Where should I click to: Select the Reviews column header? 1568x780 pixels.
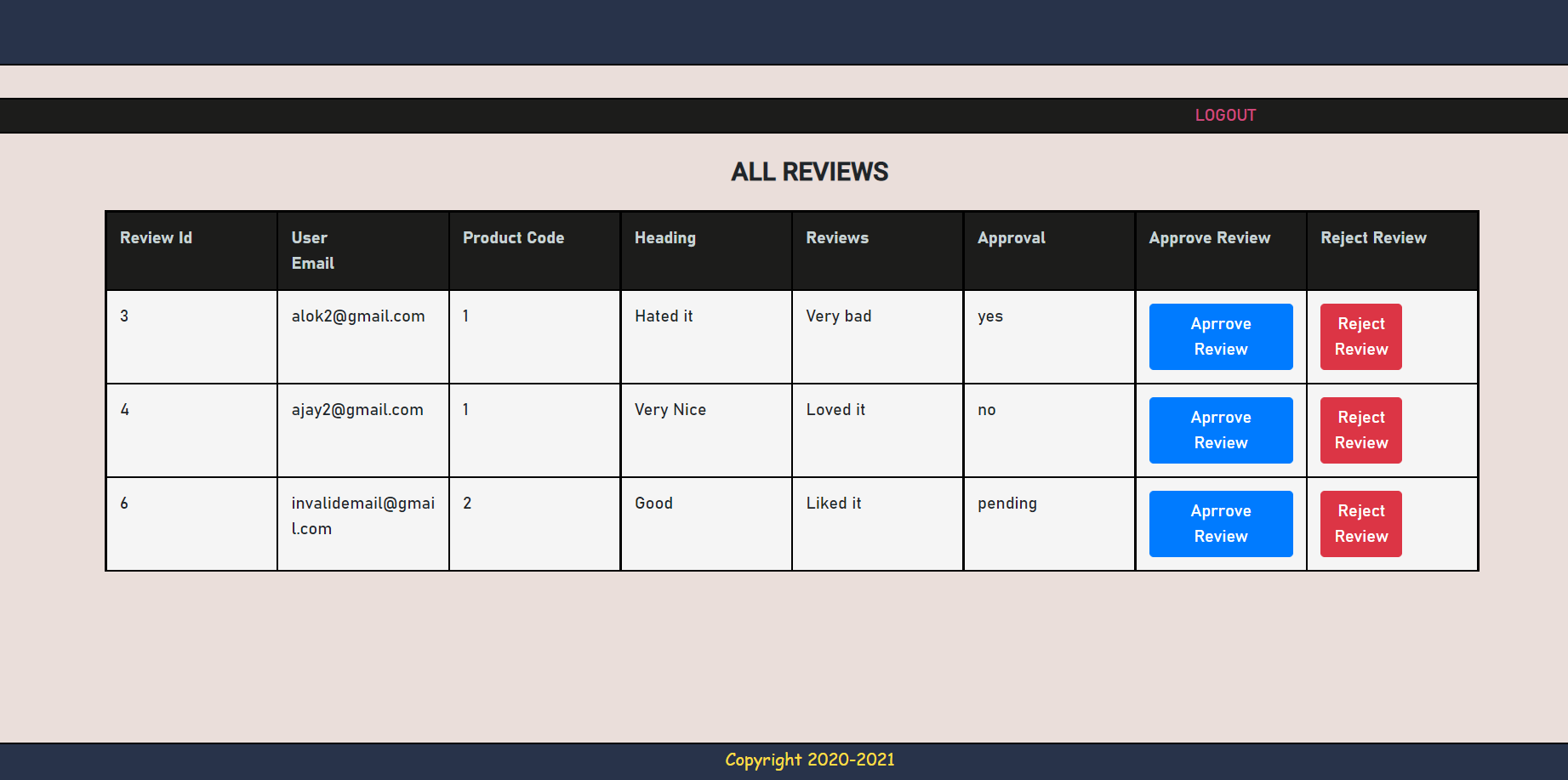[878, 251]
